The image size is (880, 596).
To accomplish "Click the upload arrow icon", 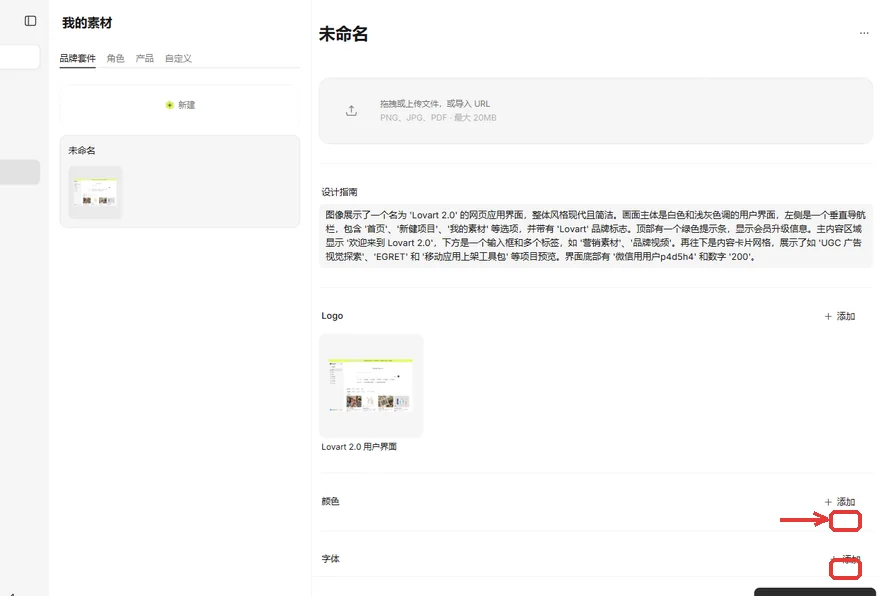I will [351, 111].
